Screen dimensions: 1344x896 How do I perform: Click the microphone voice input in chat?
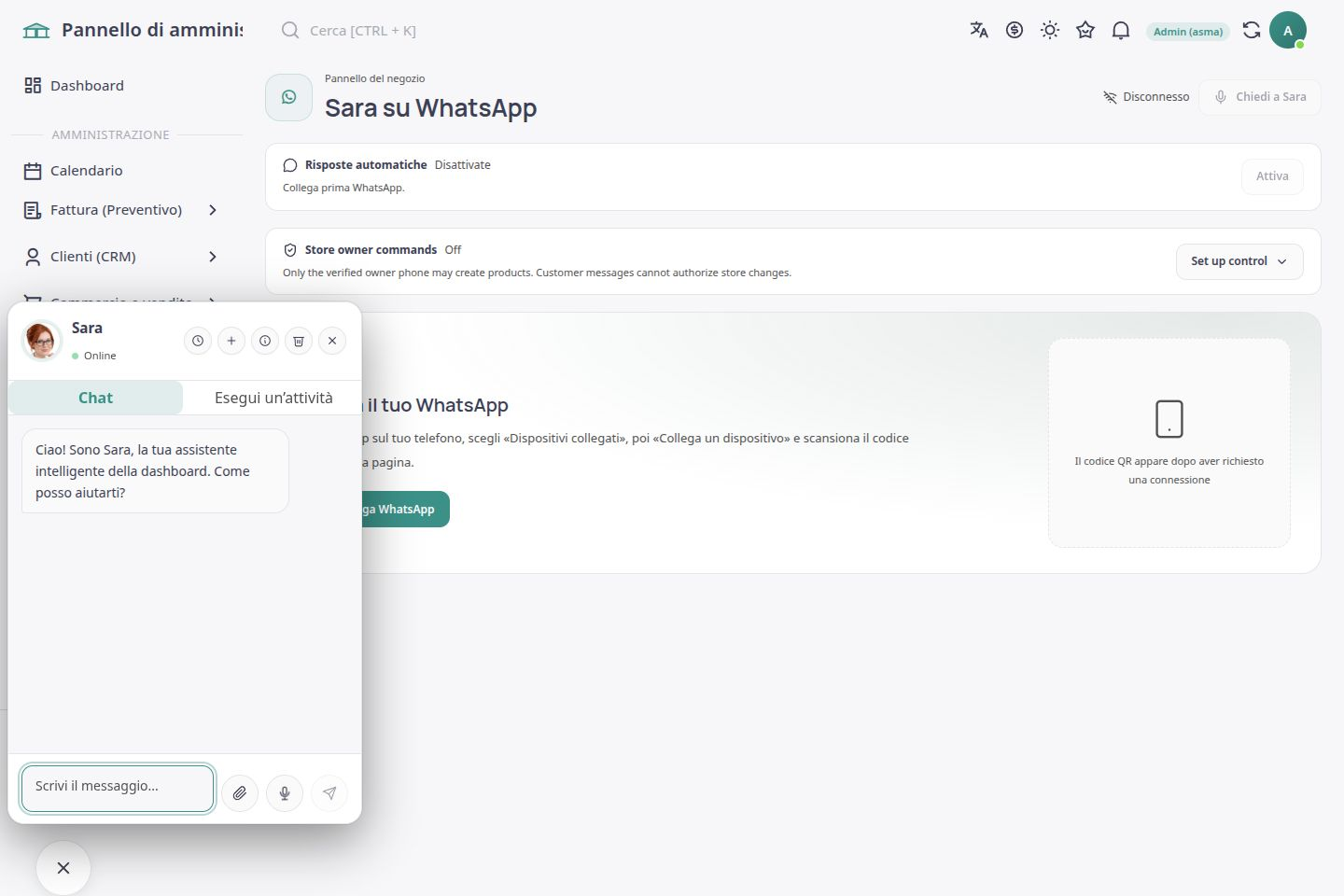click(x=285, y=793)
